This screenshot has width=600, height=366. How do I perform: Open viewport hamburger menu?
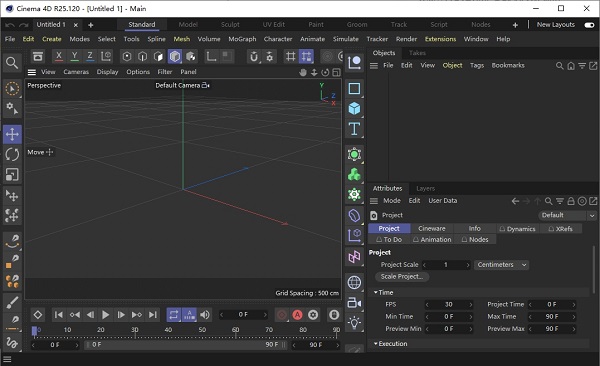pyautogui.click(x=32, y=72)
